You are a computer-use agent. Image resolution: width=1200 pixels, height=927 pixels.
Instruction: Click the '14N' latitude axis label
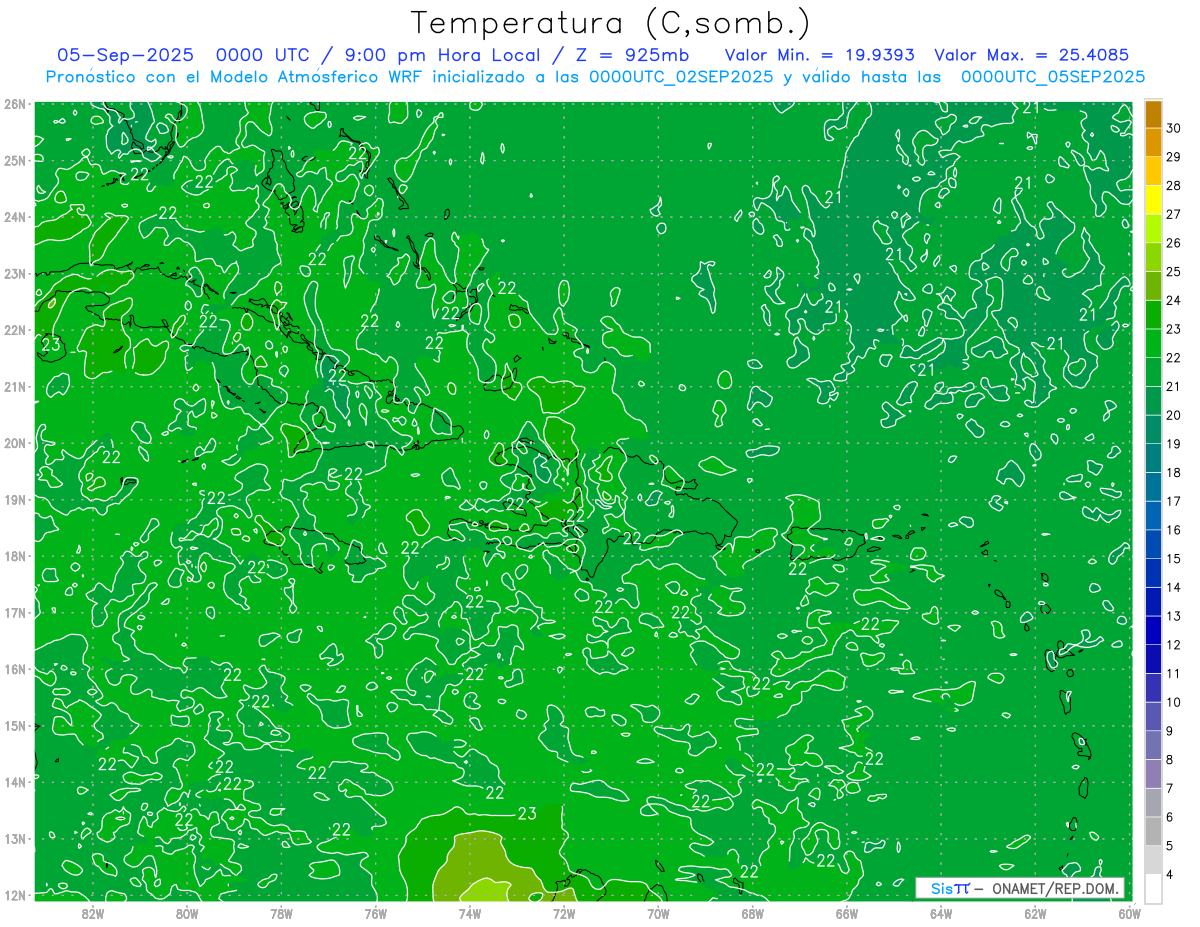click(14, 782)
